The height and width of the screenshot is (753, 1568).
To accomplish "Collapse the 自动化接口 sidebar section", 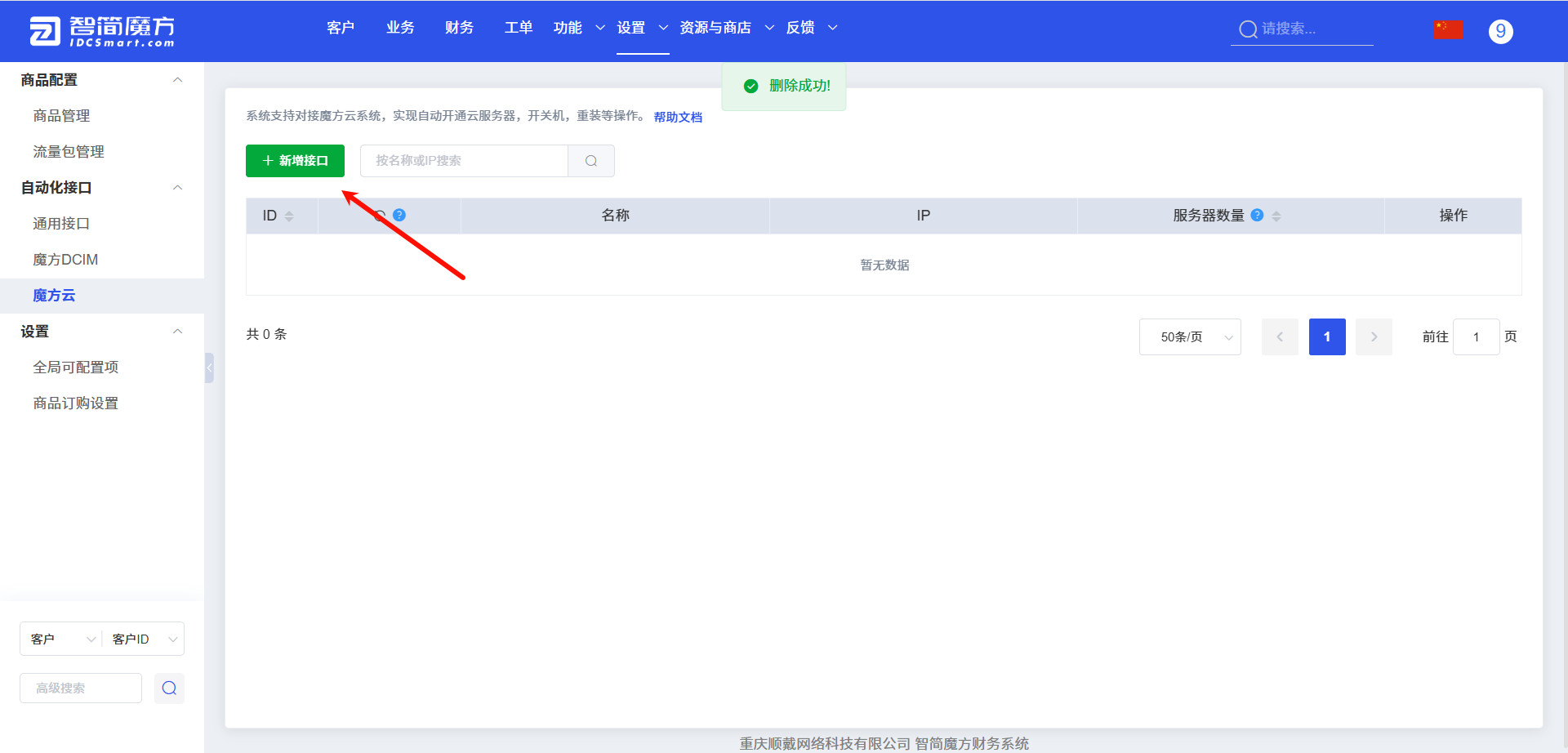I will click(177, 187).
